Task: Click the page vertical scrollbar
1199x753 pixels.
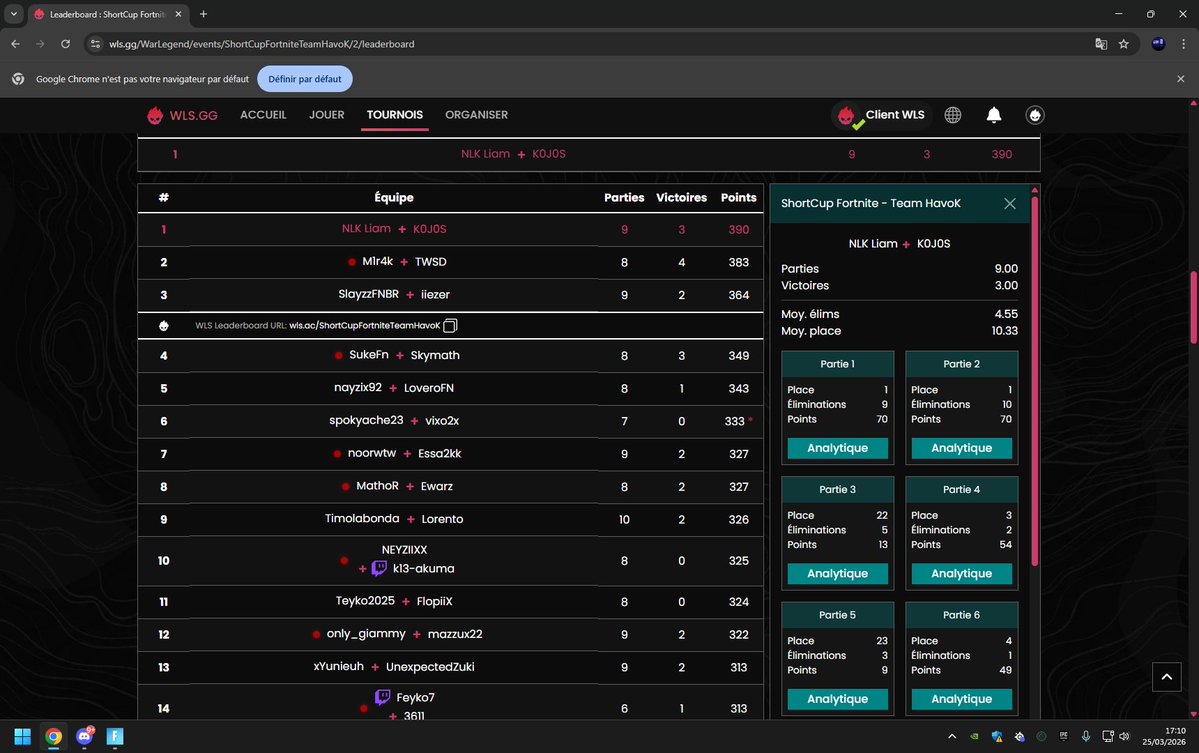Action: [1194, 307]
